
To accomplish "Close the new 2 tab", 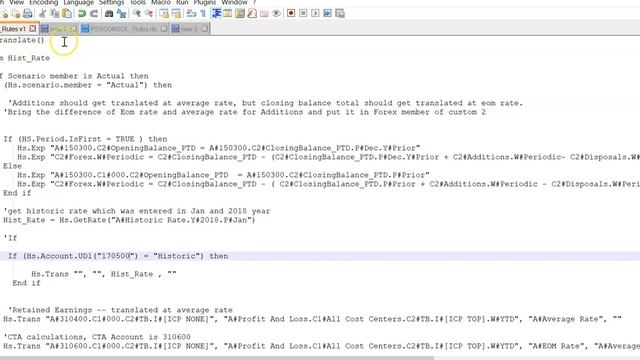I will pos(204,29).
